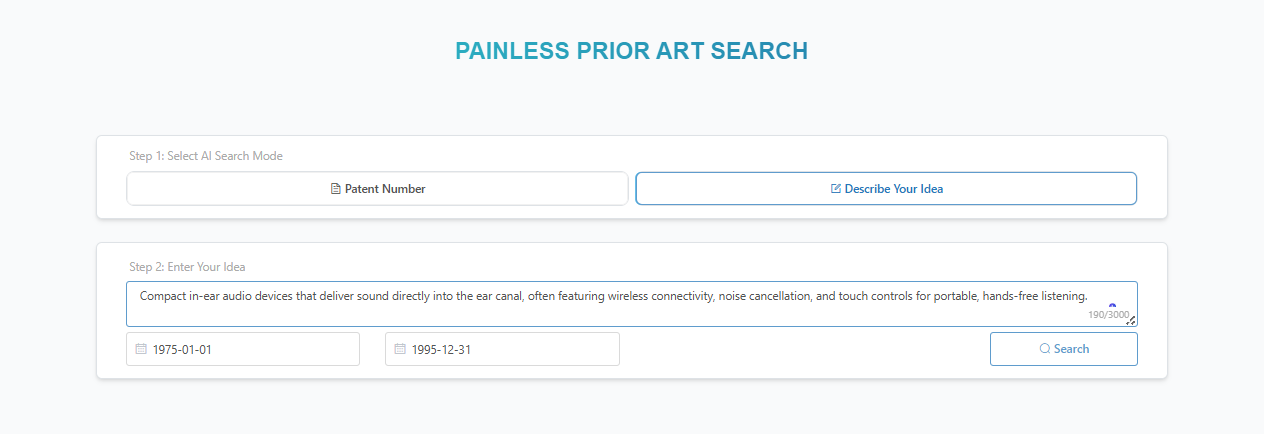Select the Describe Your Idea search mode
1264x434 pixels.
coord(886,189)
